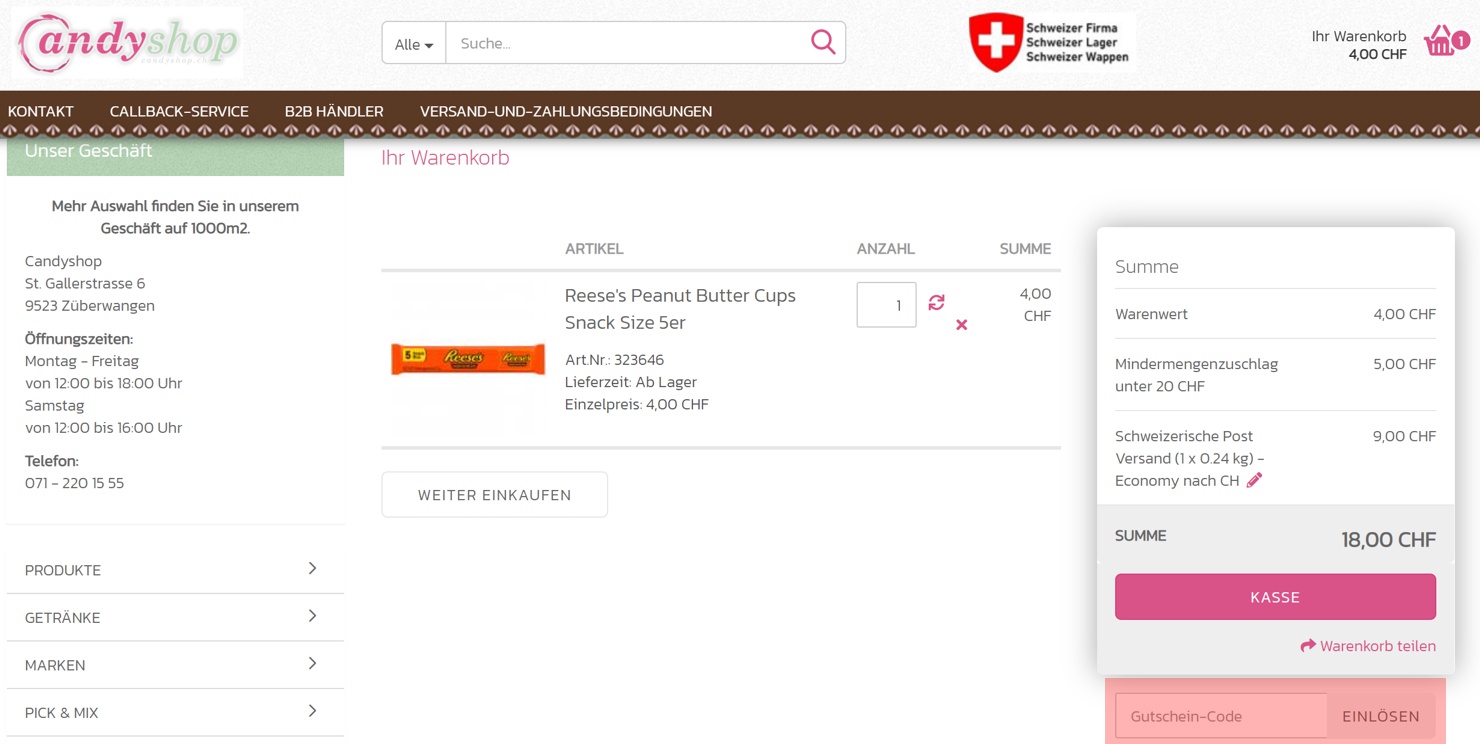Click Mindermengenzuschlag unter 20 CHF text
This screenshot has height=744, width=1480.
coord(1196,375)
